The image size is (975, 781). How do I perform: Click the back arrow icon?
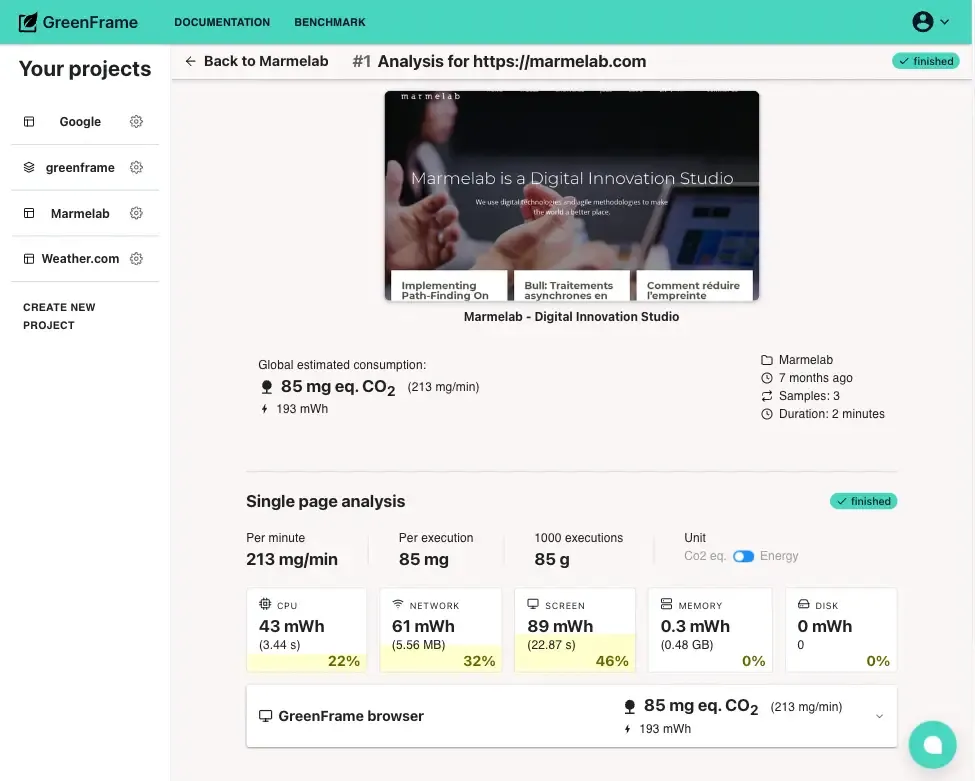pos(190,61)
